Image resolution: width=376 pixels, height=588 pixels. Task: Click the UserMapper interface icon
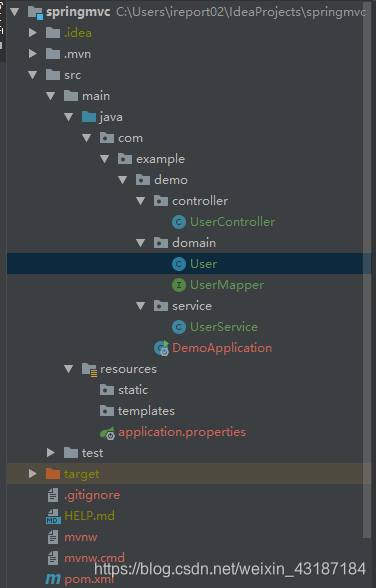(x=179, y=285)
